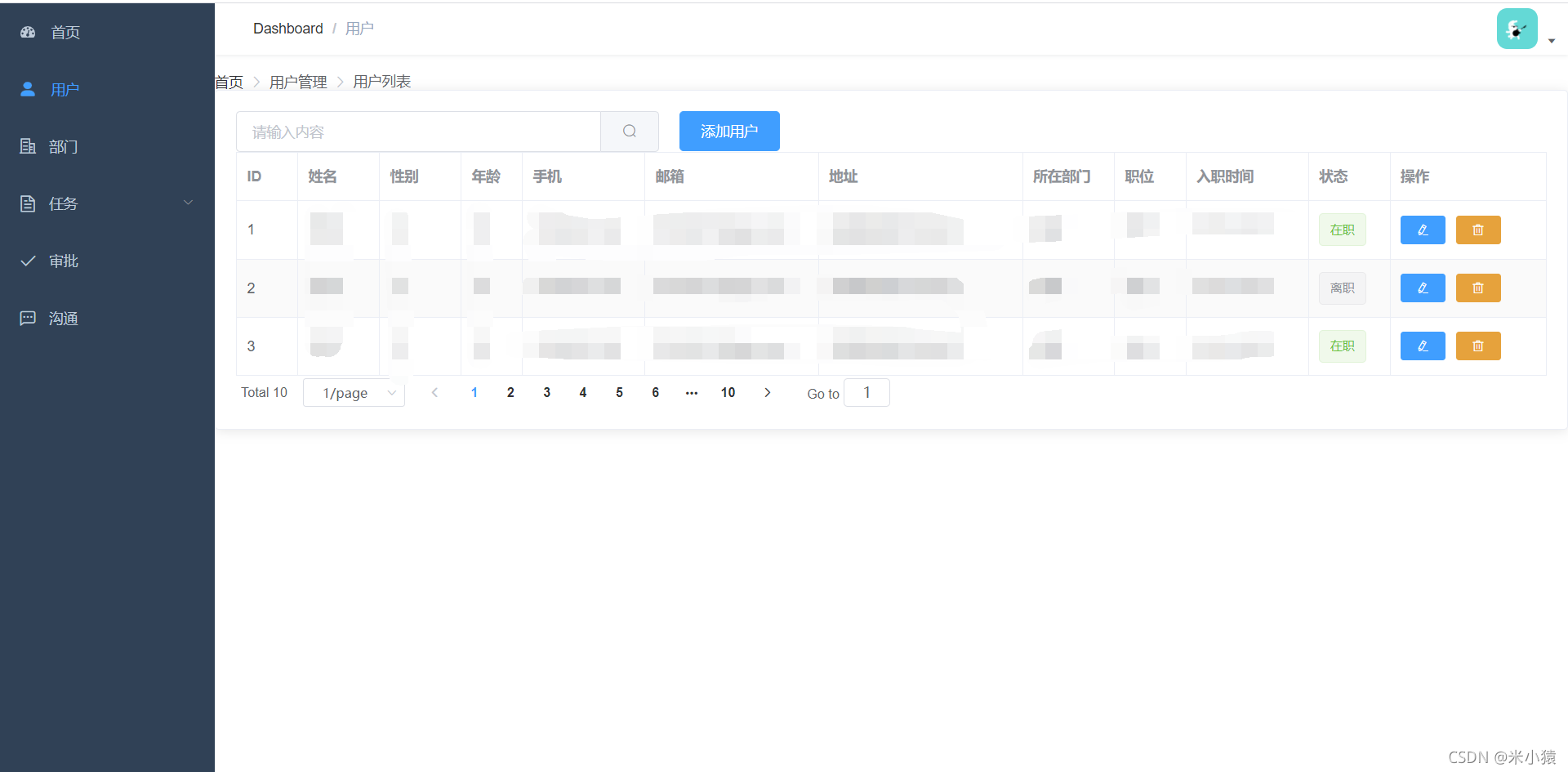Open the 沟通 communication chat icon
Screen dimensions: 1568x772
(27, 318)
